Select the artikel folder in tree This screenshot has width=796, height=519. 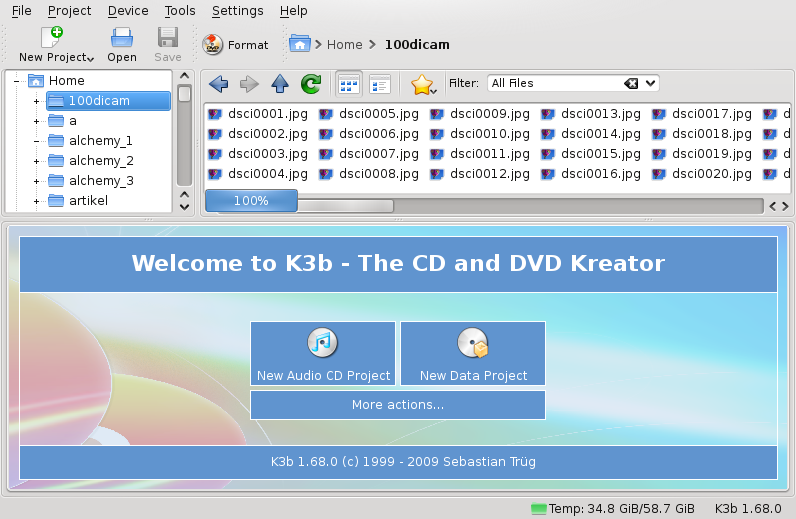[88, 201]
